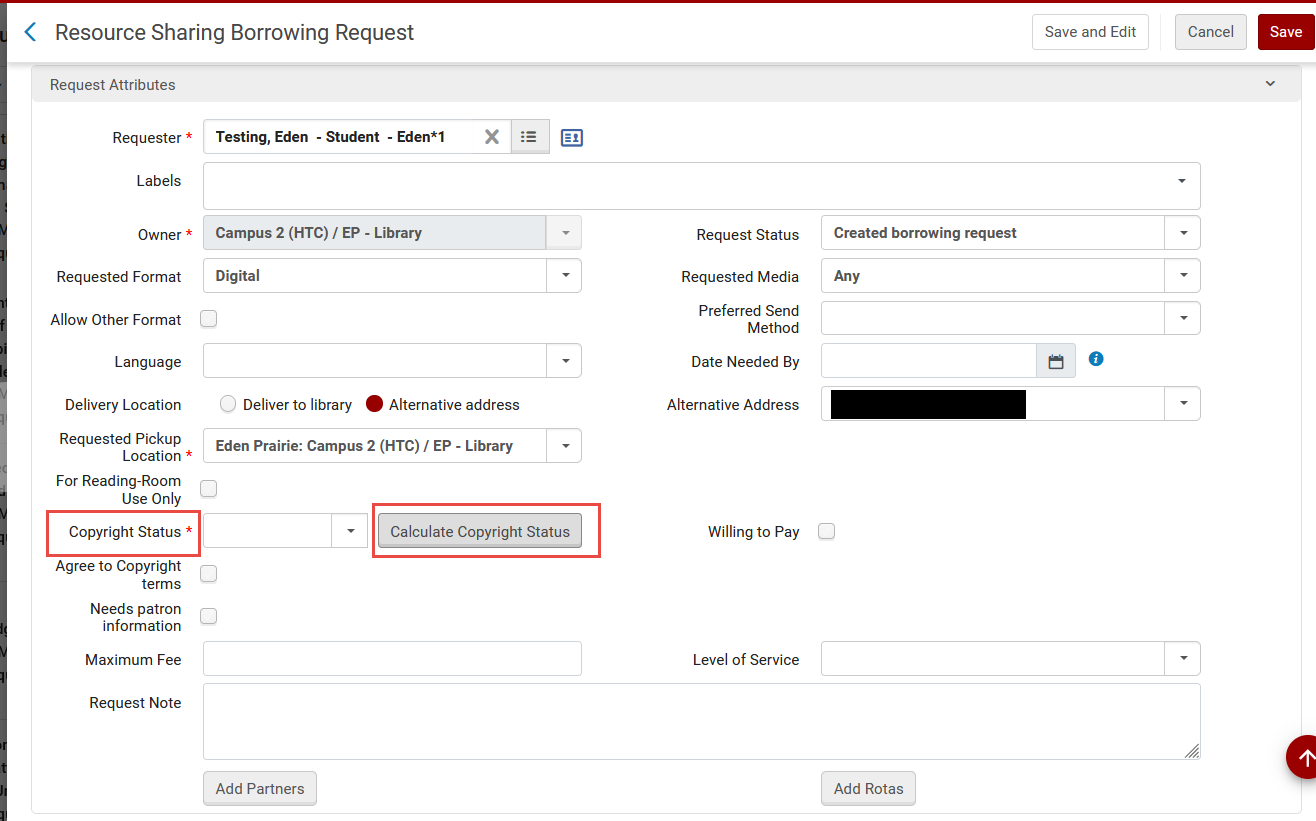Click the Request Attributes section header text
The image size is (1316, 821).
113,85
